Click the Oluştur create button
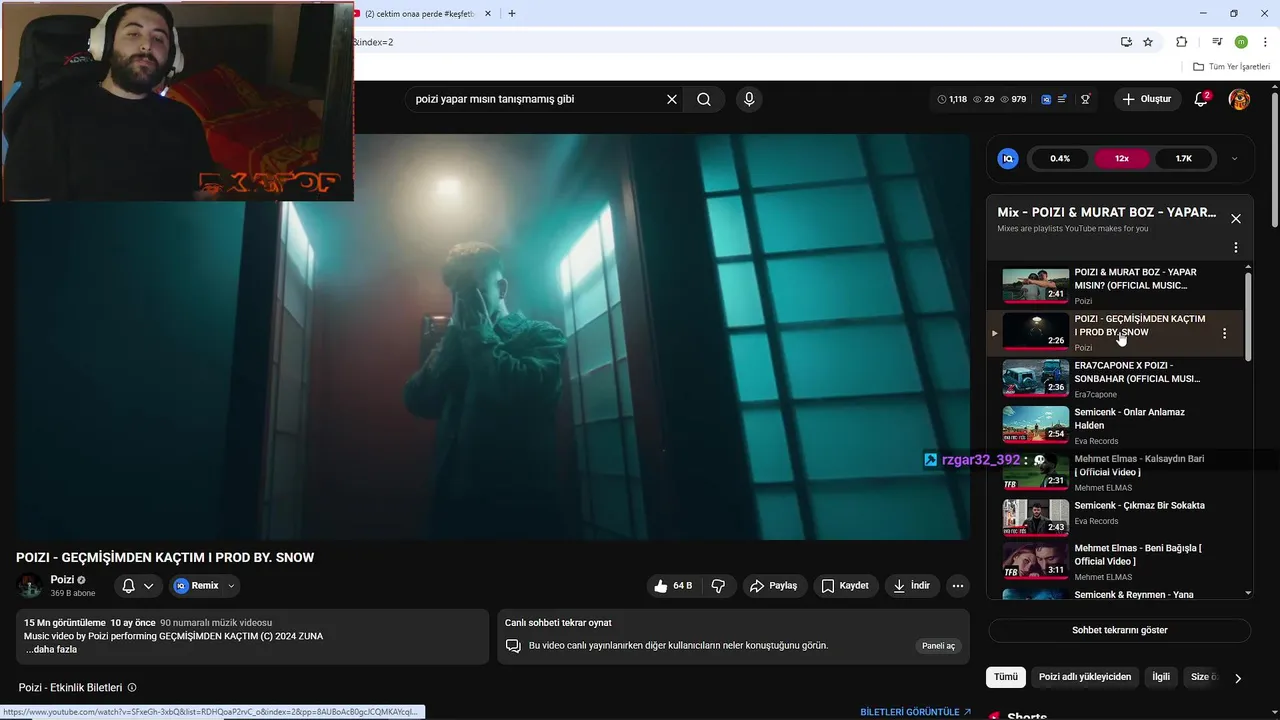1280x720 pixels. click(x=1146, y=99)
